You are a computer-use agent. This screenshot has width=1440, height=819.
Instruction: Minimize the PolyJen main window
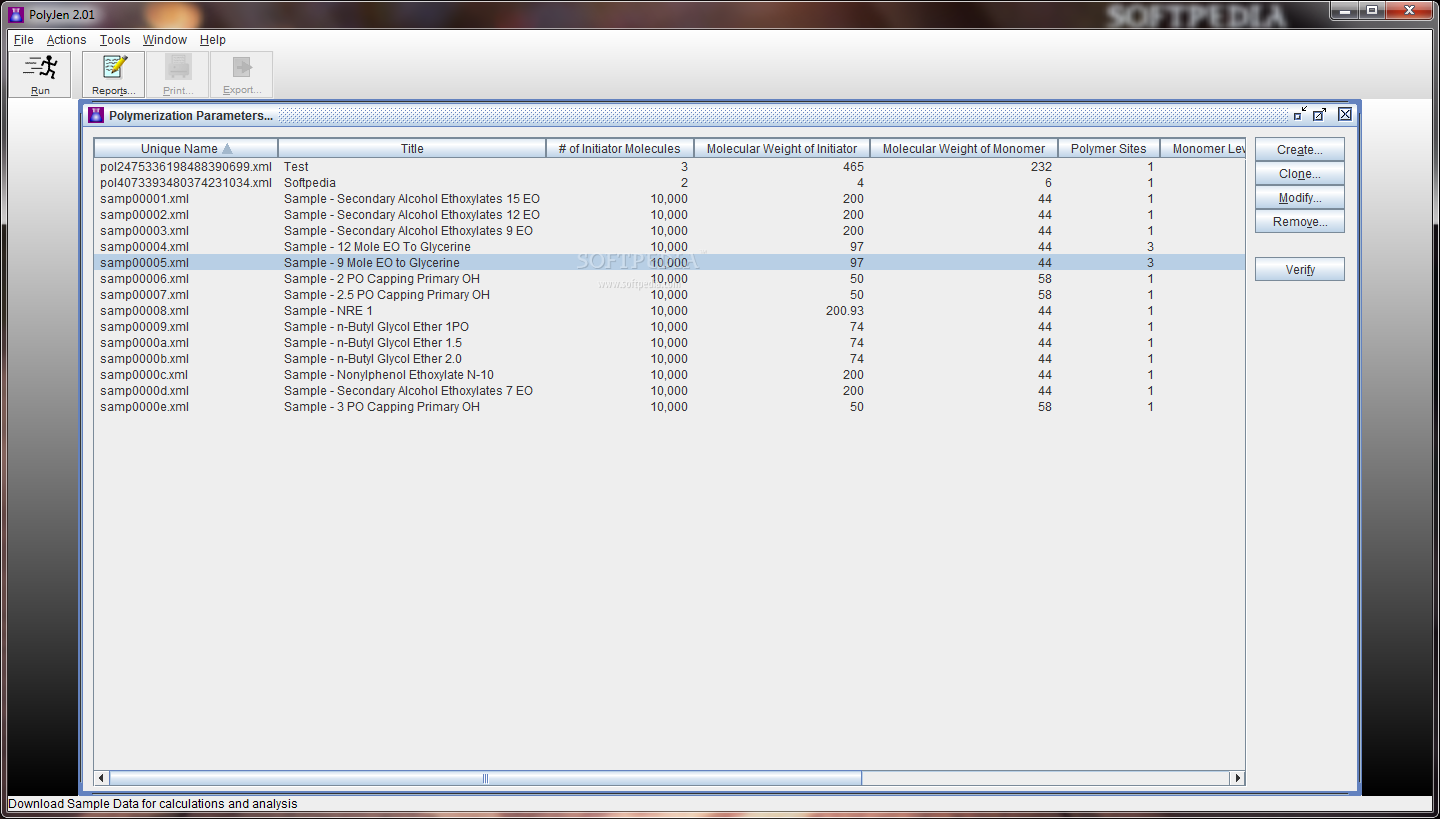[x=1344, y=10]
